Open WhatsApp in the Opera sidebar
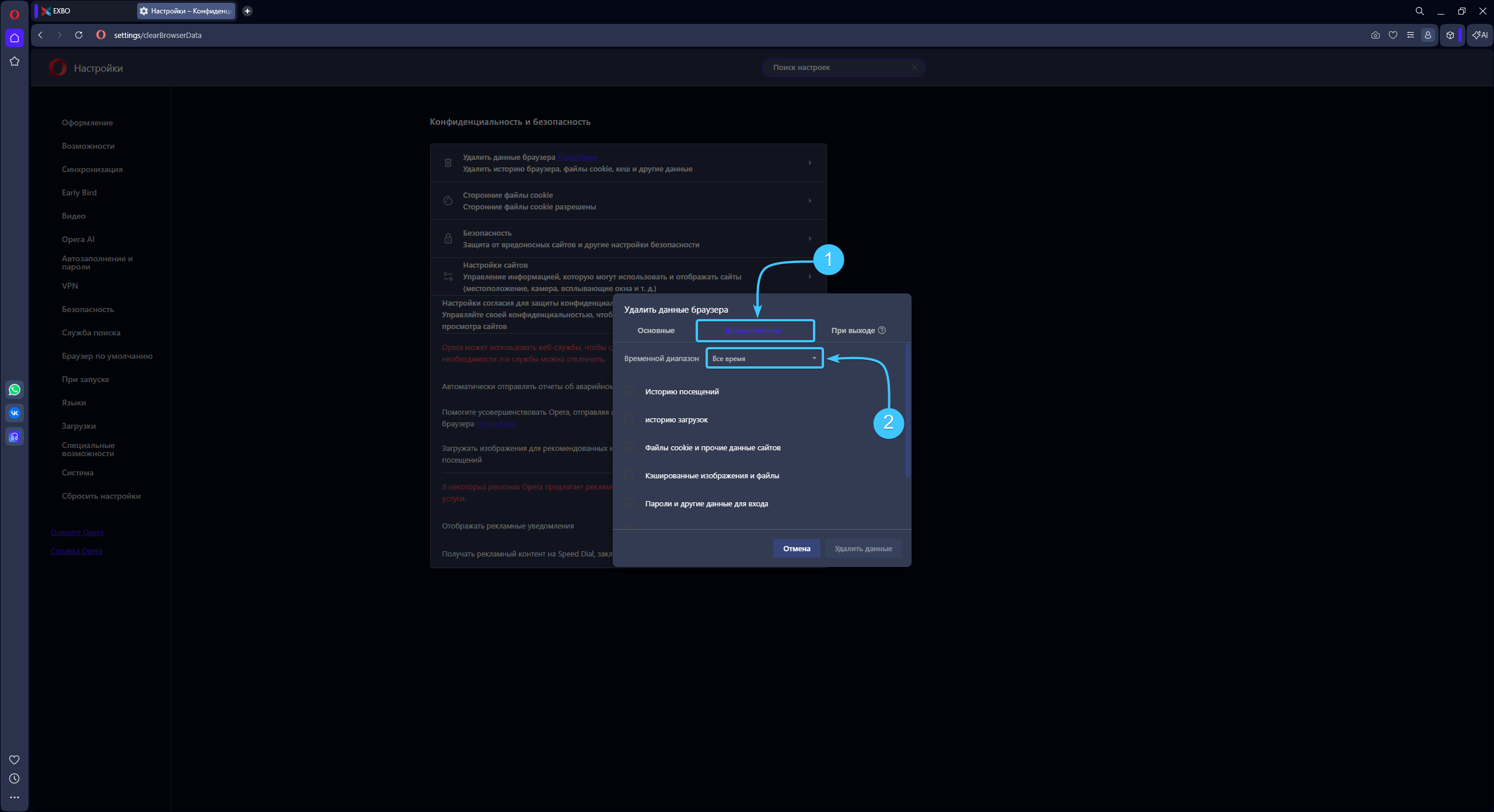Viewport: 1494px width, 812px height. tap(15, 390)
